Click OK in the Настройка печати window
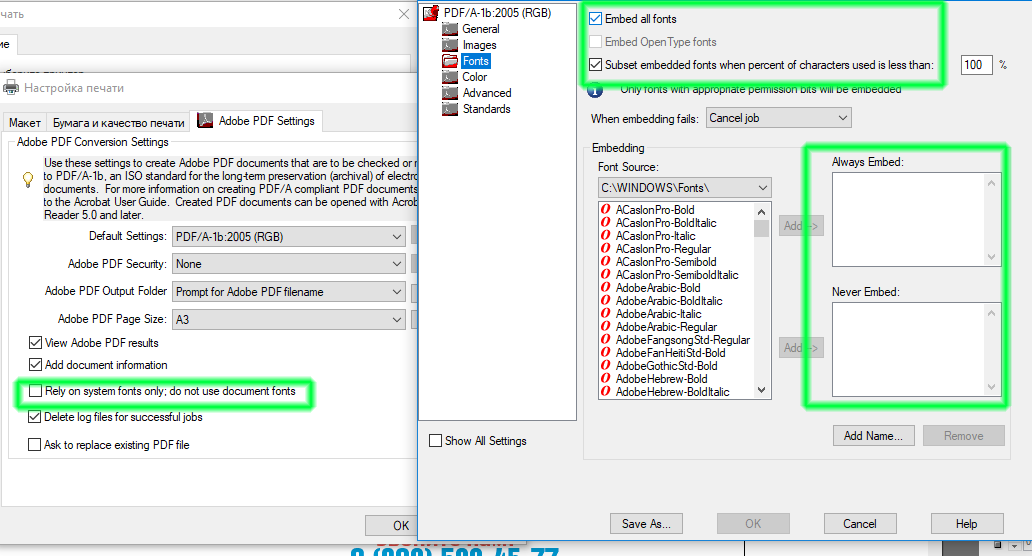 (391, 525)
